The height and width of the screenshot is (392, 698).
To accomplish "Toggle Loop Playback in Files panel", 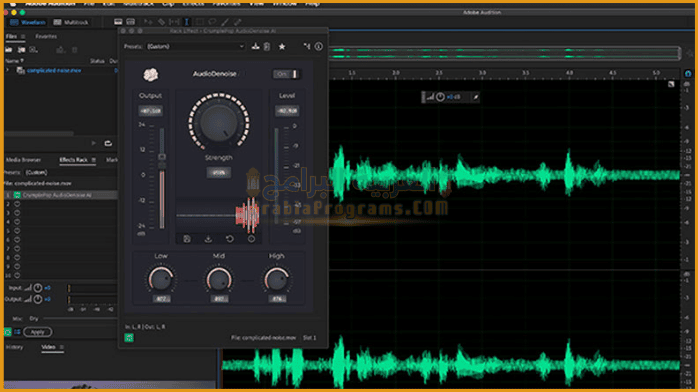I will [x=108, y=143].
